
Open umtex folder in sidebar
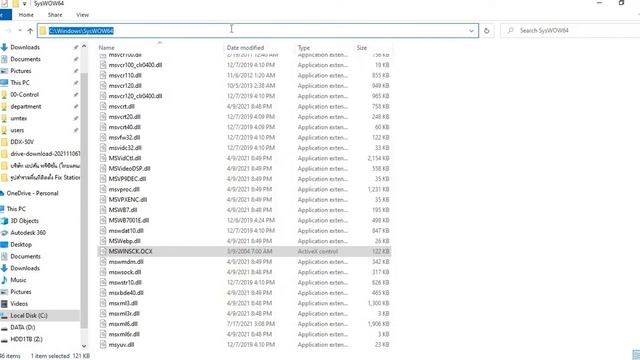19,118
